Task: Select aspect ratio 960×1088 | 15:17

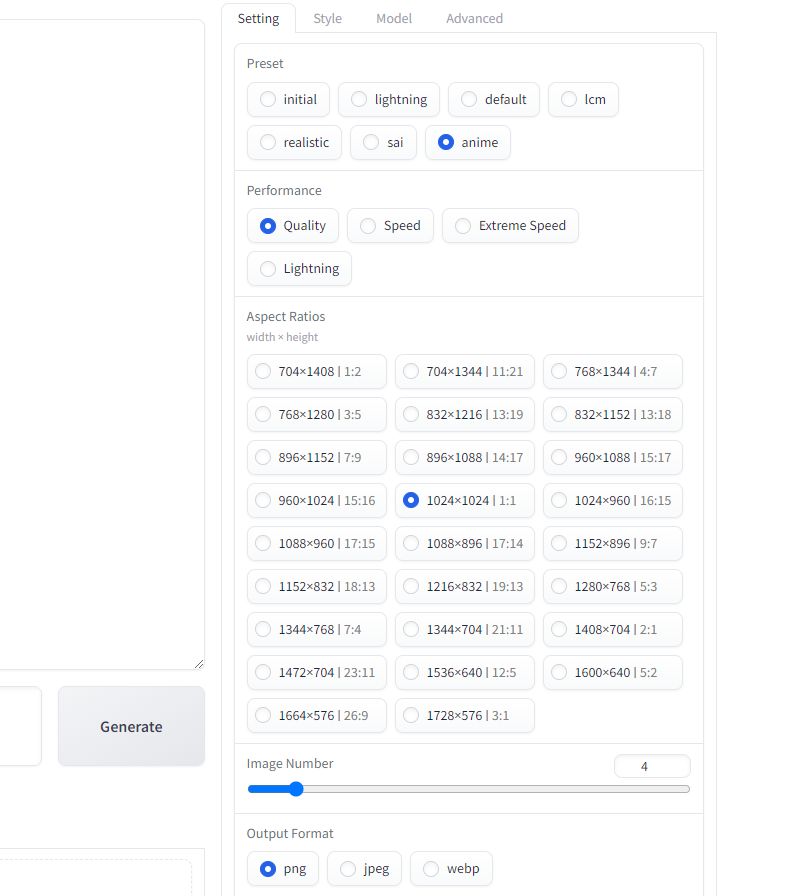Action: point(612,457)
